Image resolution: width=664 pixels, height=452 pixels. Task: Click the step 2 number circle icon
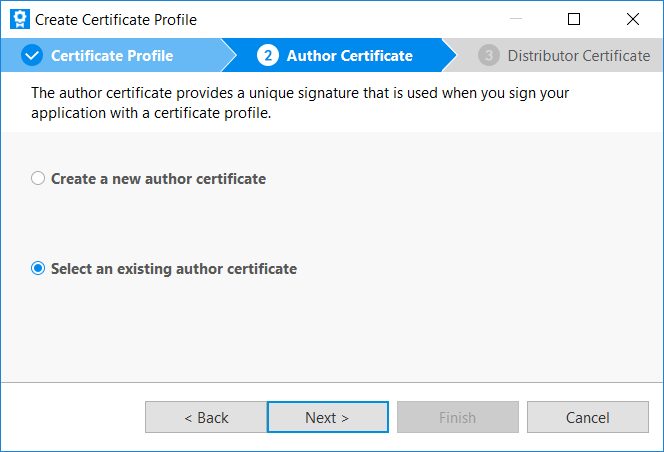[267, 56]
